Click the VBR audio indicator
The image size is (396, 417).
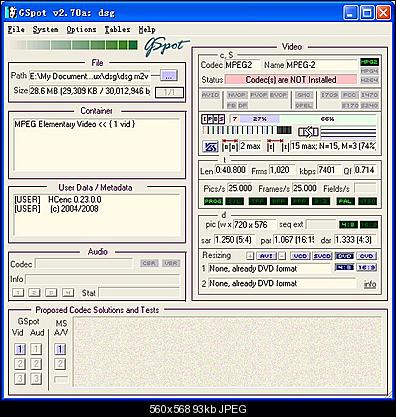pos(171,263)
